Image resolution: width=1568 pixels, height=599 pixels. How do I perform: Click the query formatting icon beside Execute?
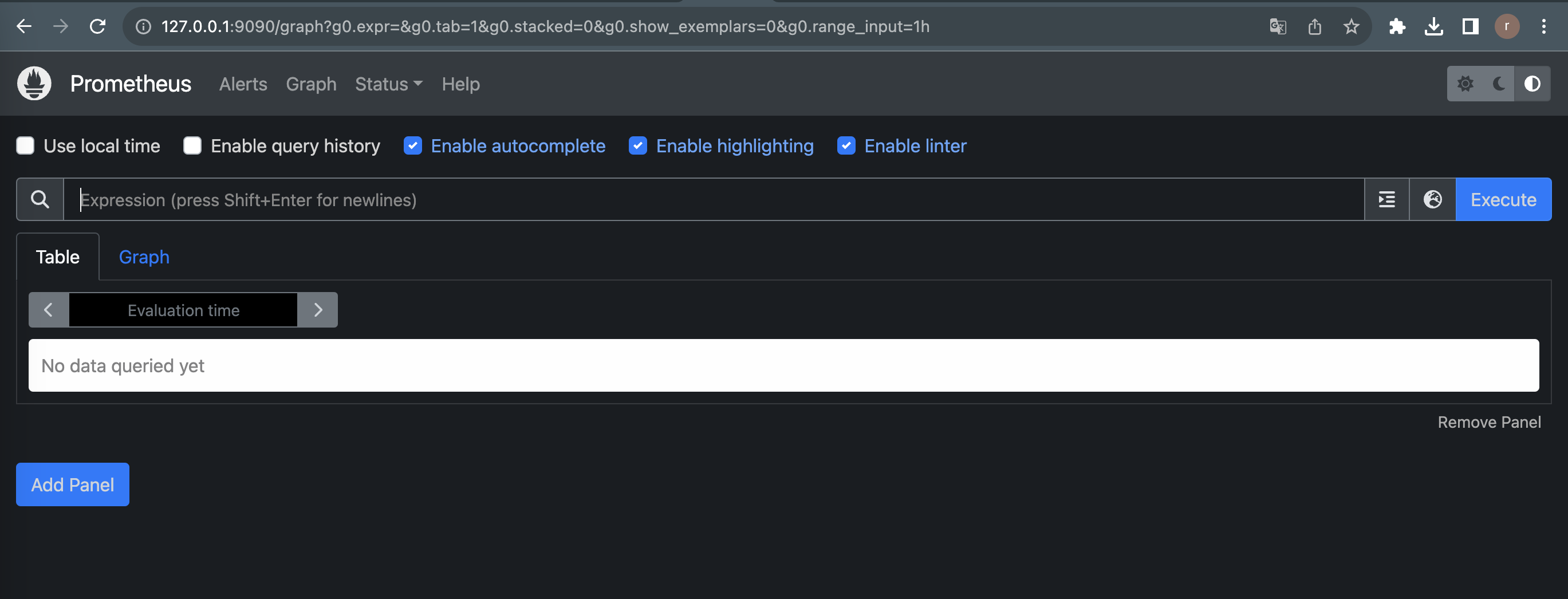(x=1386, y=199)
